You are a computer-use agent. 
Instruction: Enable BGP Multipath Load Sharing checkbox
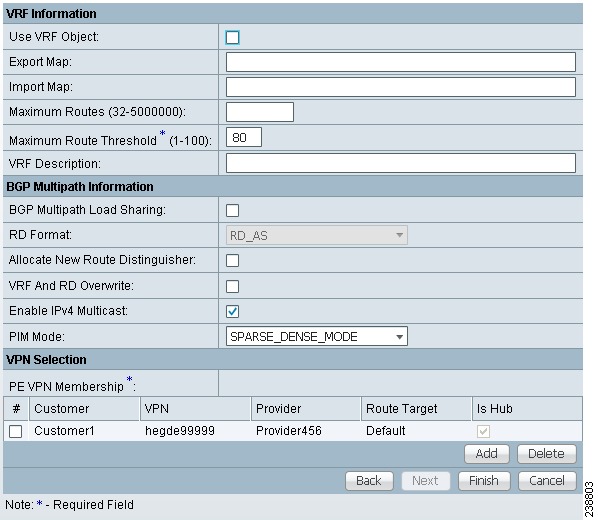[232, 210]
